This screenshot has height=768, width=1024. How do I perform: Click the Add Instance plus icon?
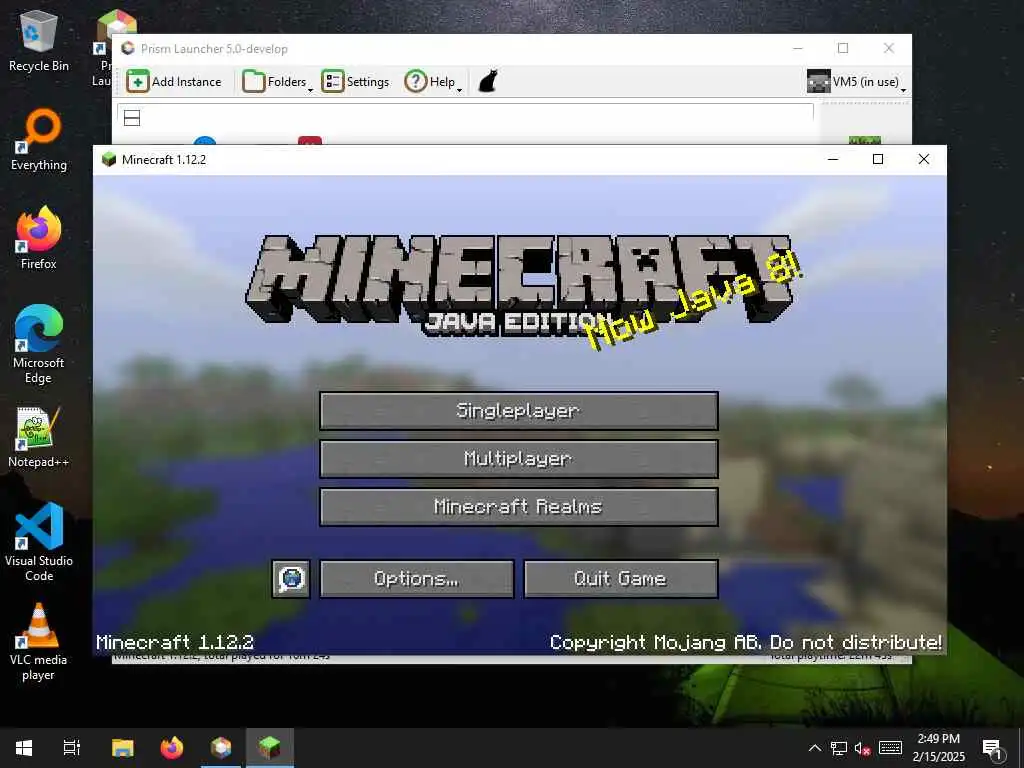[137, 82]
